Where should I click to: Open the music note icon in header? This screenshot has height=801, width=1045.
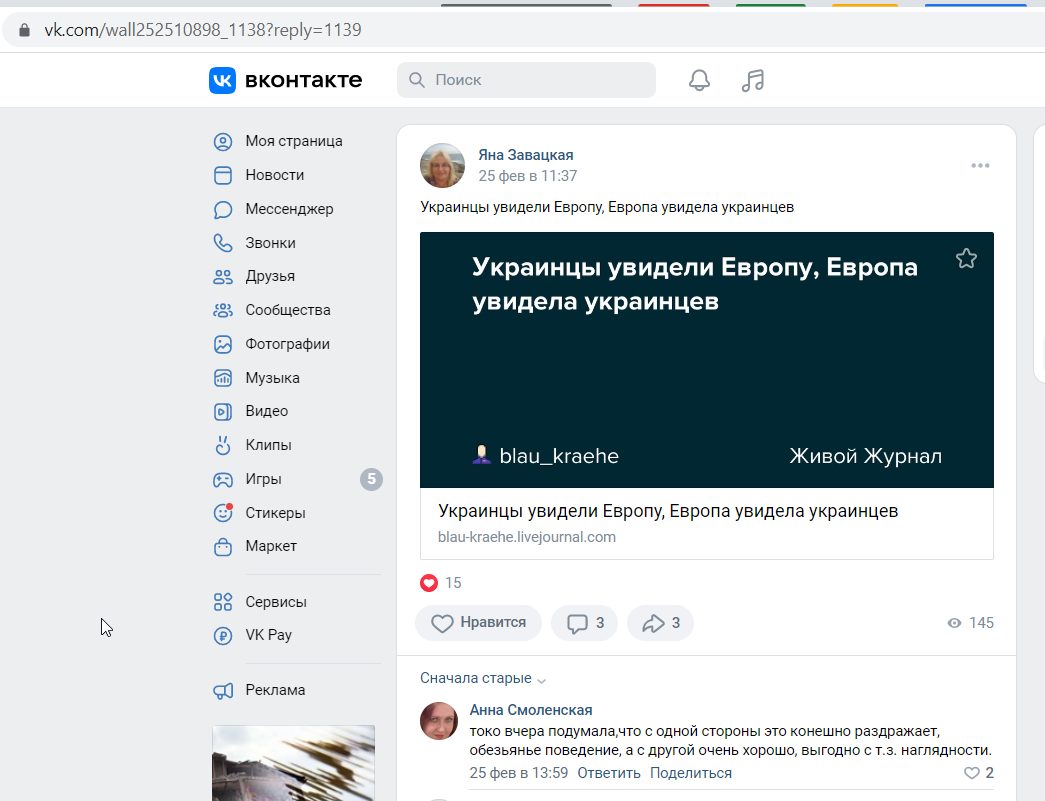[753, 81]
